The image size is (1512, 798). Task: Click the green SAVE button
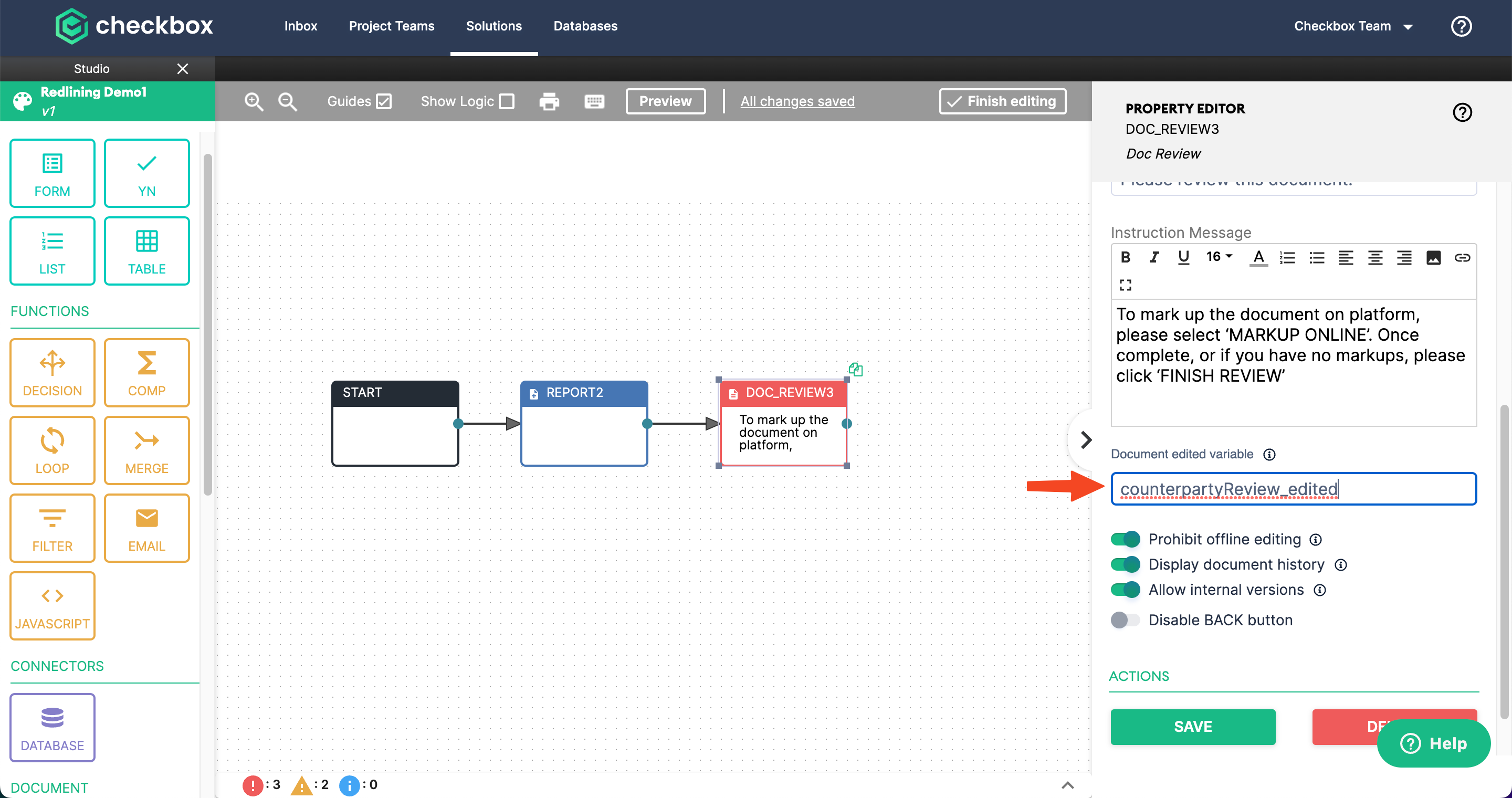pos(1193,727)
